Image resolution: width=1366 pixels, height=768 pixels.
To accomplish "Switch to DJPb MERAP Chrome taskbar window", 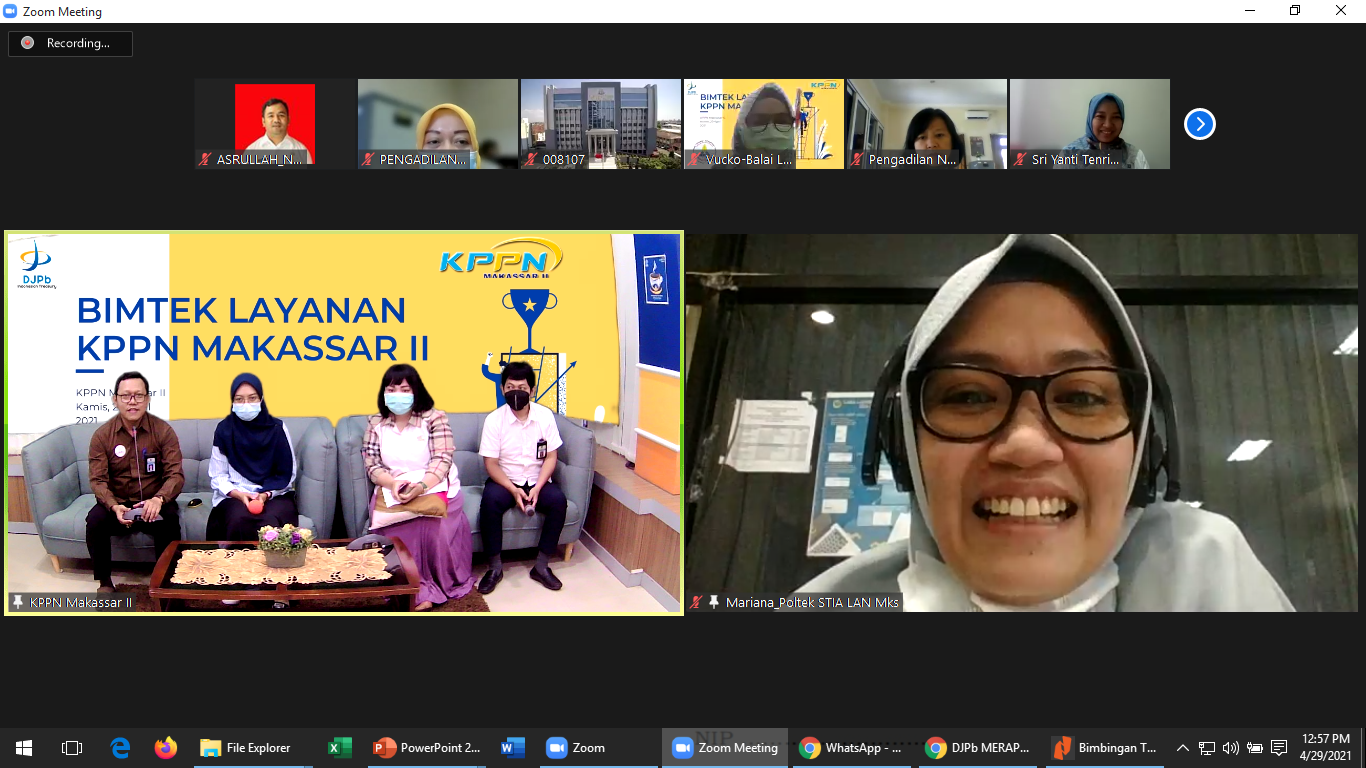I will pyautogui.click(x=978, y=747).
